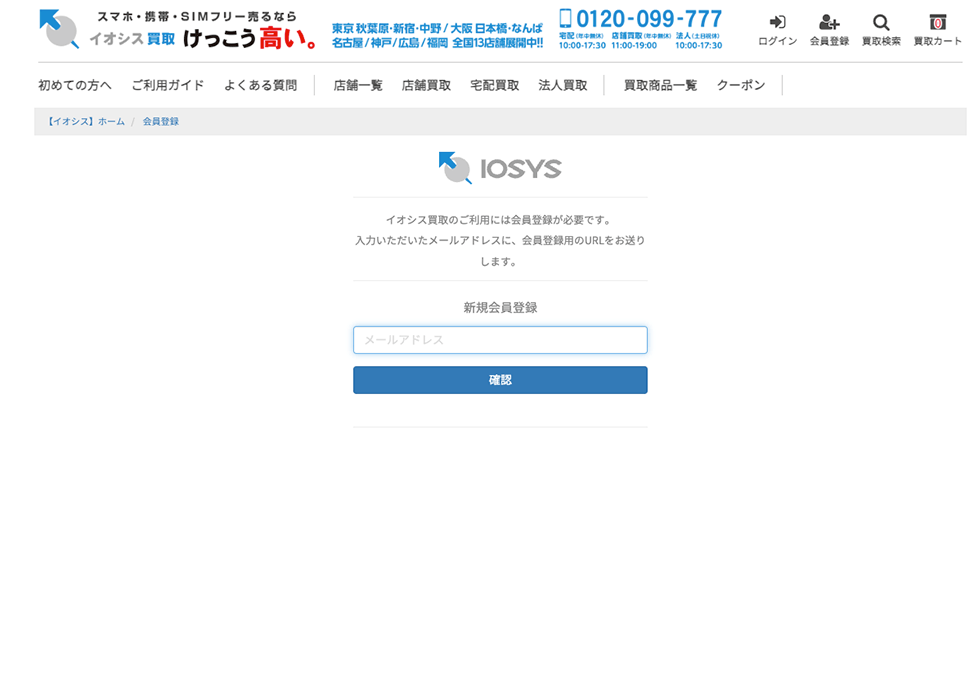The width and height of the screenshot is (980, 689).
Task: Click 店舗買取 11:00-19:00 hours text
Action: (x=641, y=41)
